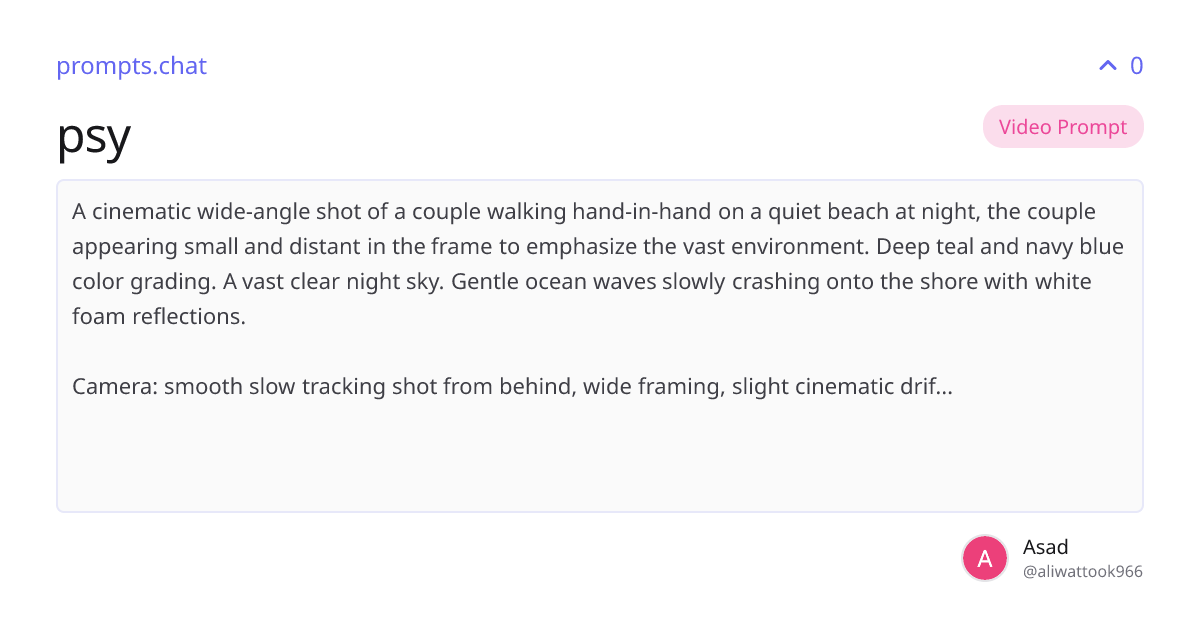
Task: Click the pink avatar with letter A
Action: point(985,558)
